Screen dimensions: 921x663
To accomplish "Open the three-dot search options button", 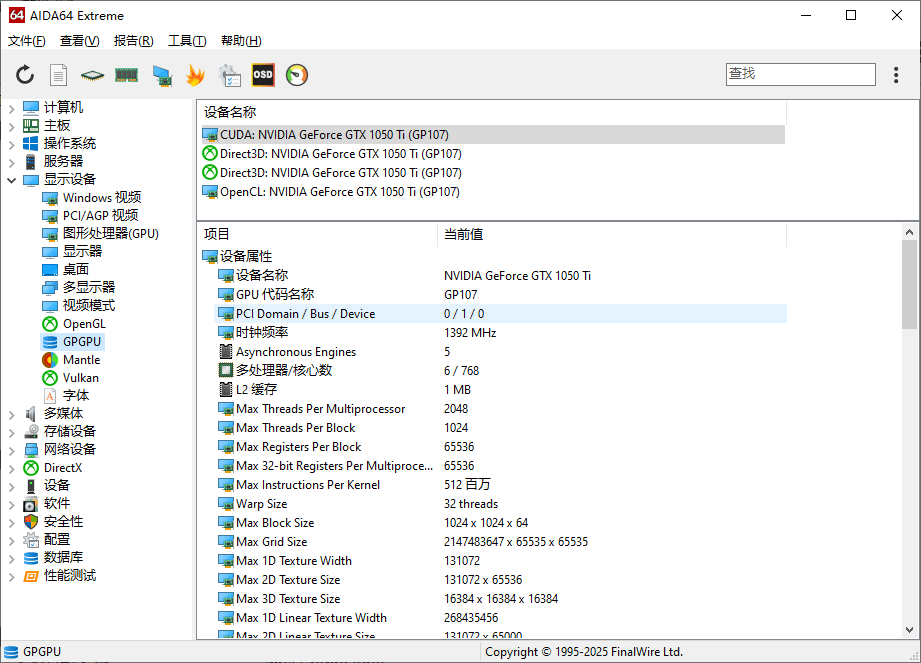I will [x=896, y=75].
